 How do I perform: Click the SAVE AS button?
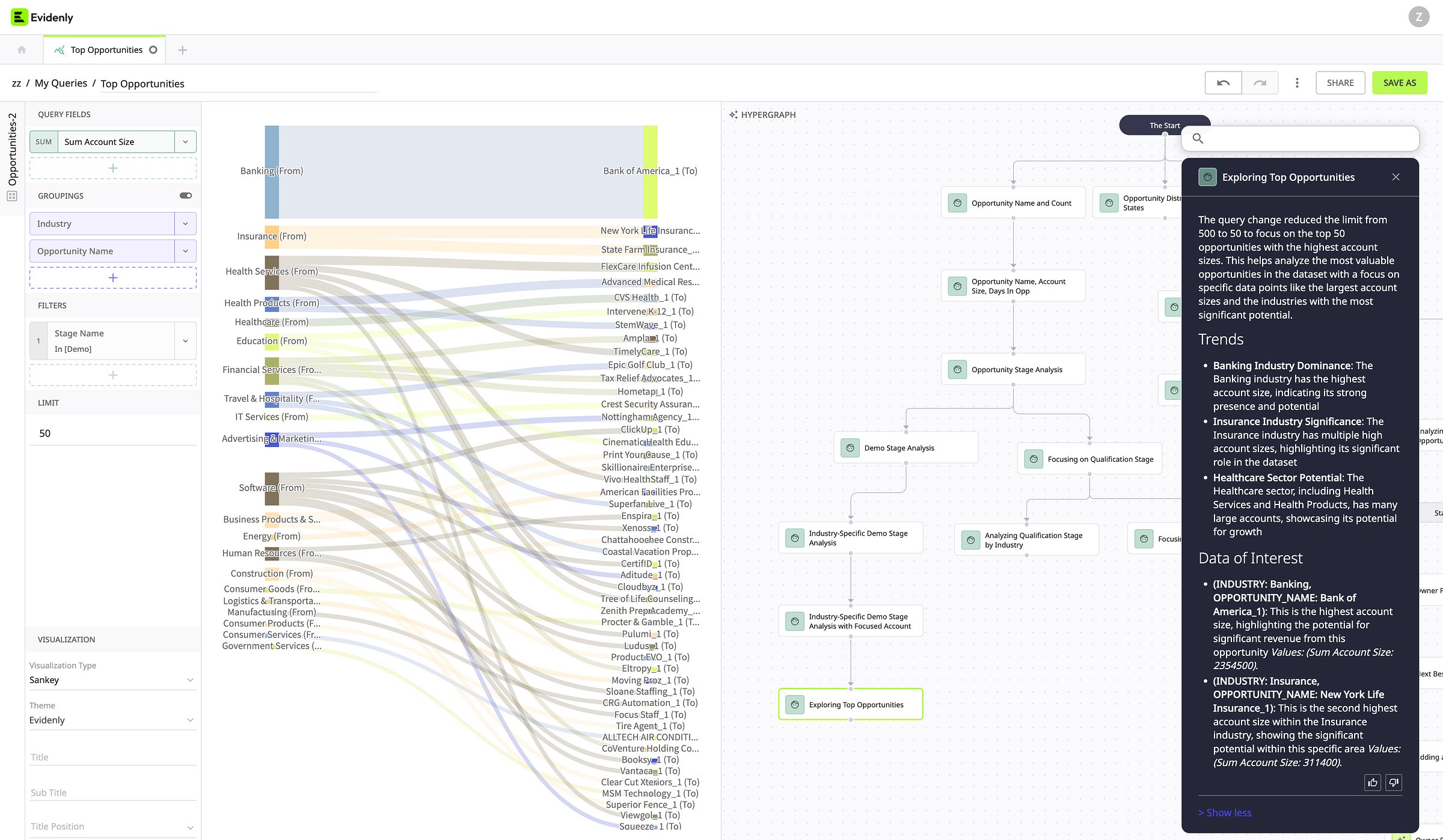tap(1399, 83)
